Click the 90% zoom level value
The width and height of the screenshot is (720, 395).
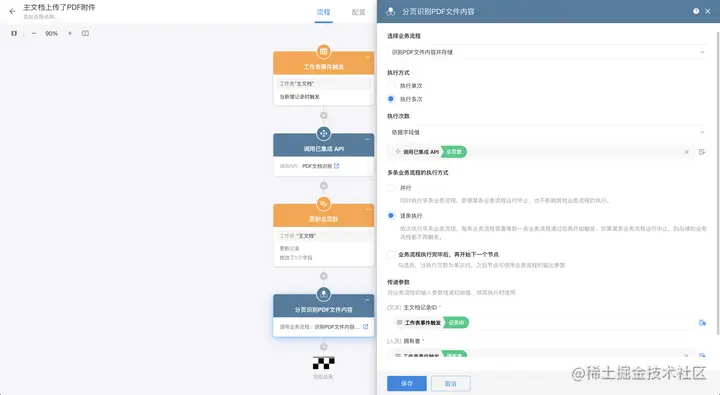[51, 34]
